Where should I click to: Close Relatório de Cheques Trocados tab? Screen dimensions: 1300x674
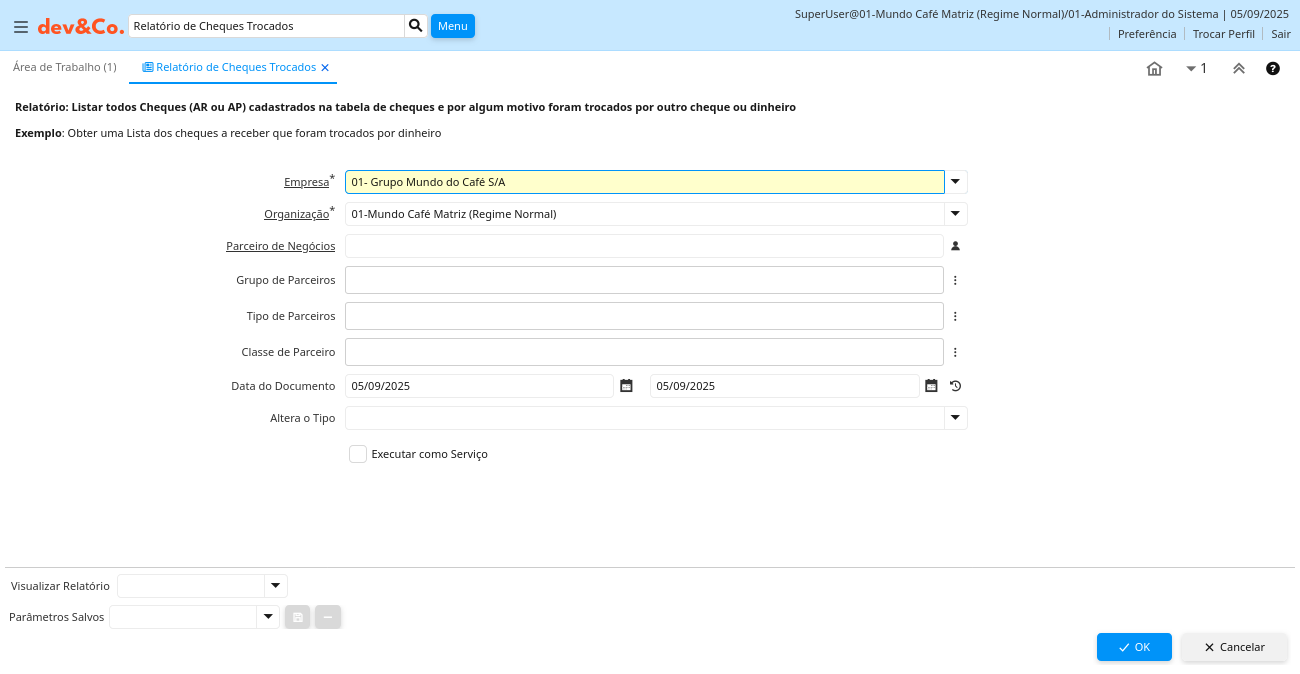click(x=325, y=68)
